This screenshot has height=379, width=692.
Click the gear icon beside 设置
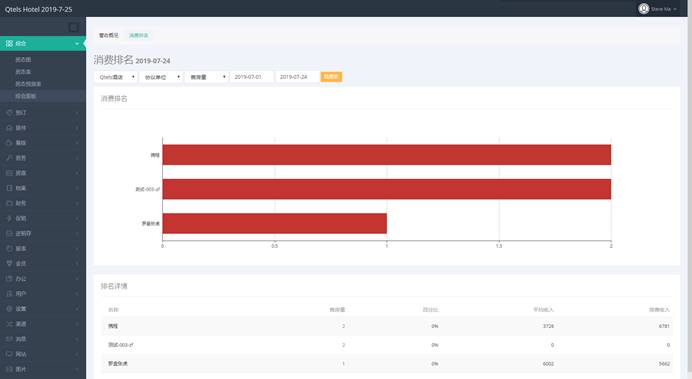coord(9,309)
